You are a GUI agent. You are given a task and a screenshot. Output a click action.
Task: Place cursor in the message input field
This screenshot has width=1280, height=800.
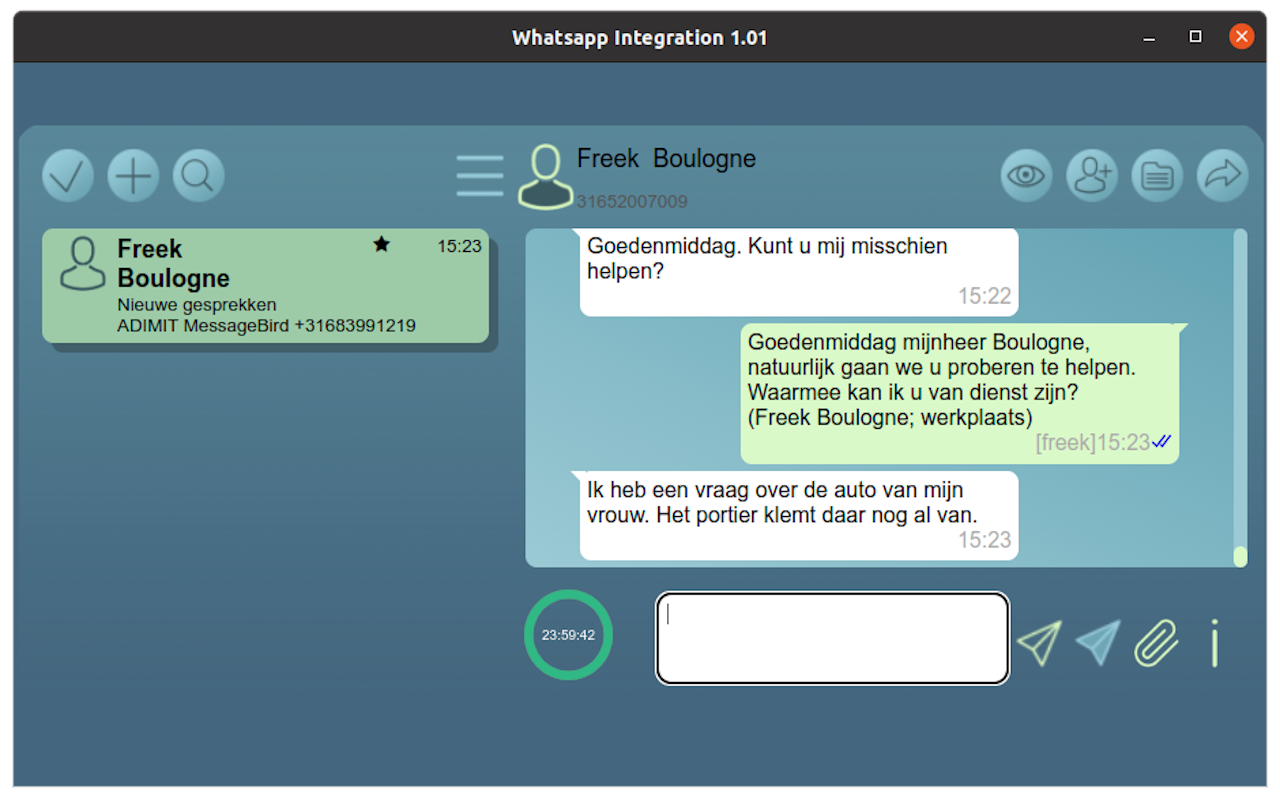pyautogui.click(x=831, y=638)
